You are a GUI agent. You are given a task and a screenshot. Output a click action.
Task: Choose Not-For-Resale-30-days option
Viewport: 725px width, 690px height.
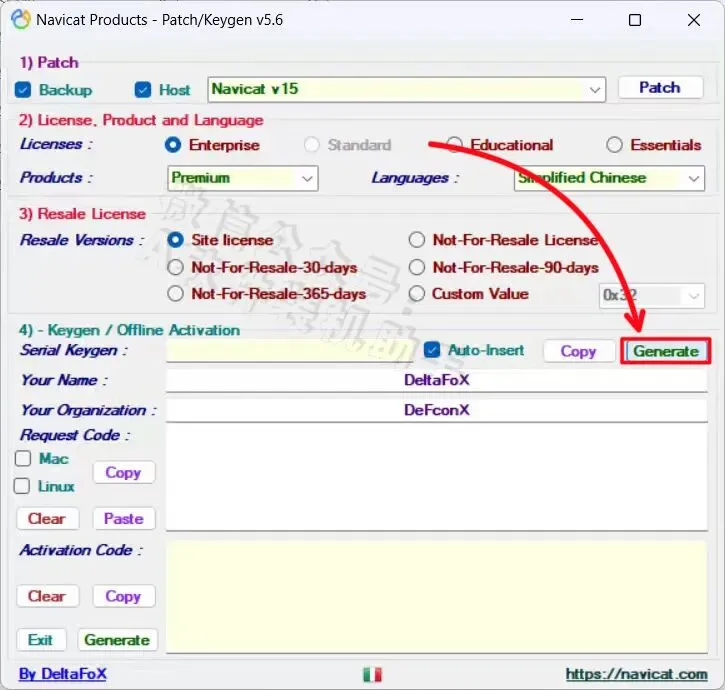pyautogui.click(x=175, y=267)
